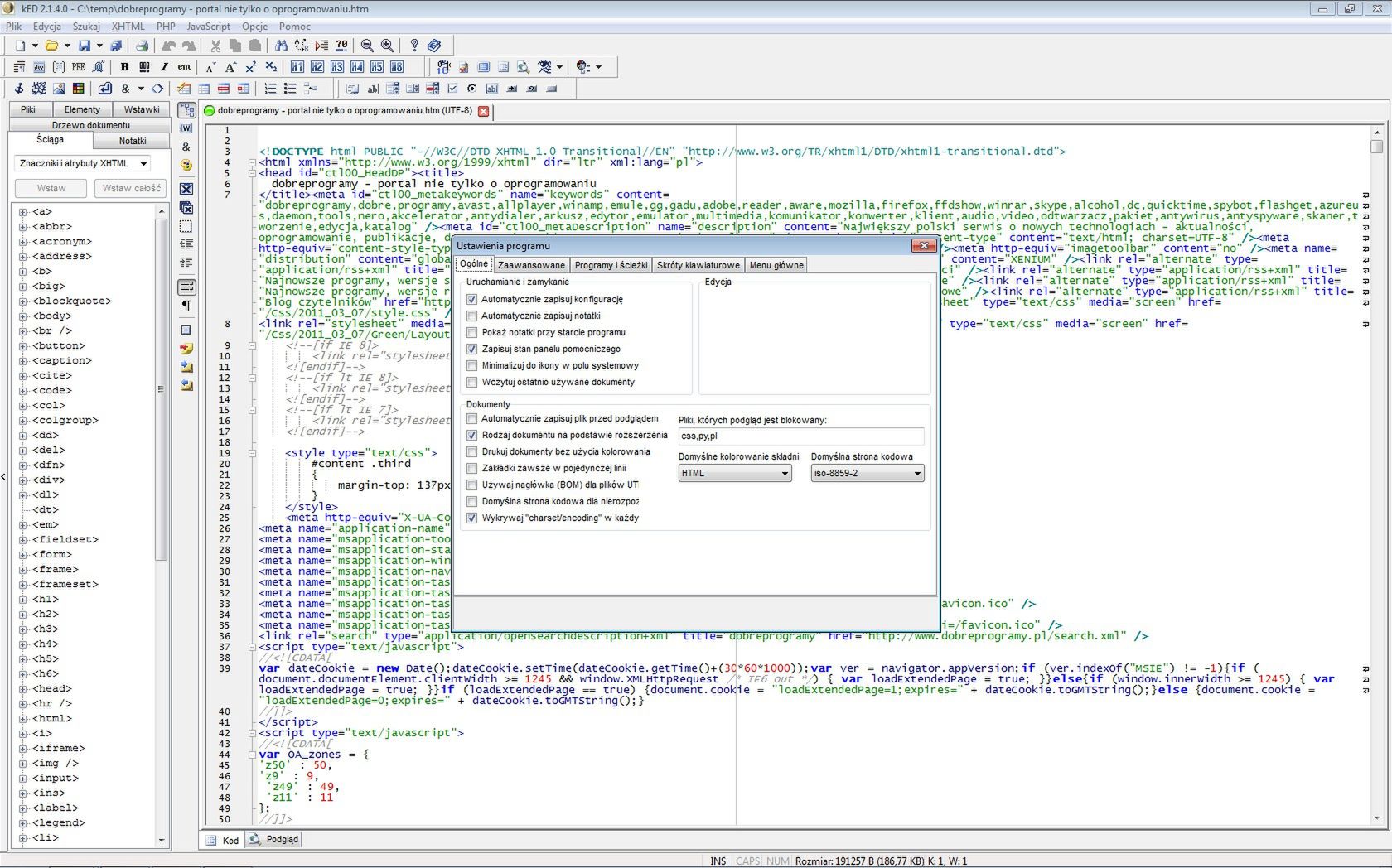Screen dimensions: 1392x868
Task: Switch to Zaawansowane settings tab
Action: point(531,266)
